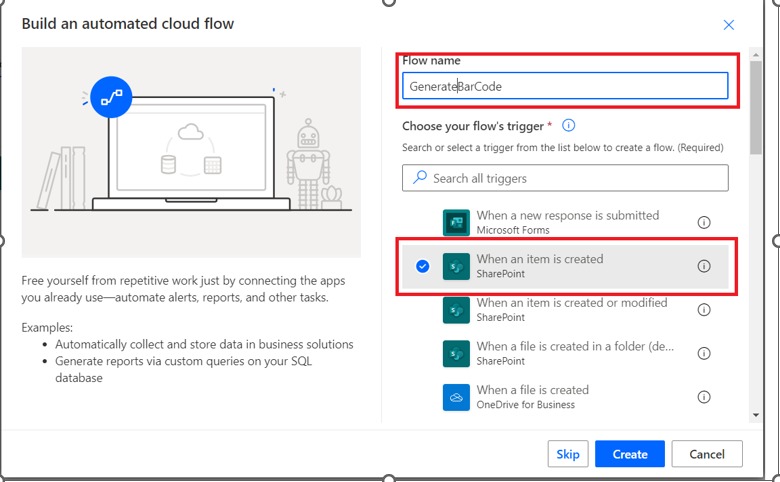Show info for item created or modified

(704, 310)
